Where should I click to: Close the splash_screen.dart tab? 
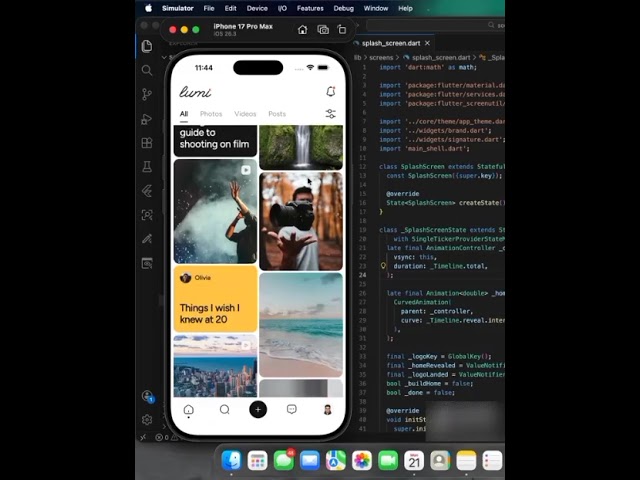(427, 43)
